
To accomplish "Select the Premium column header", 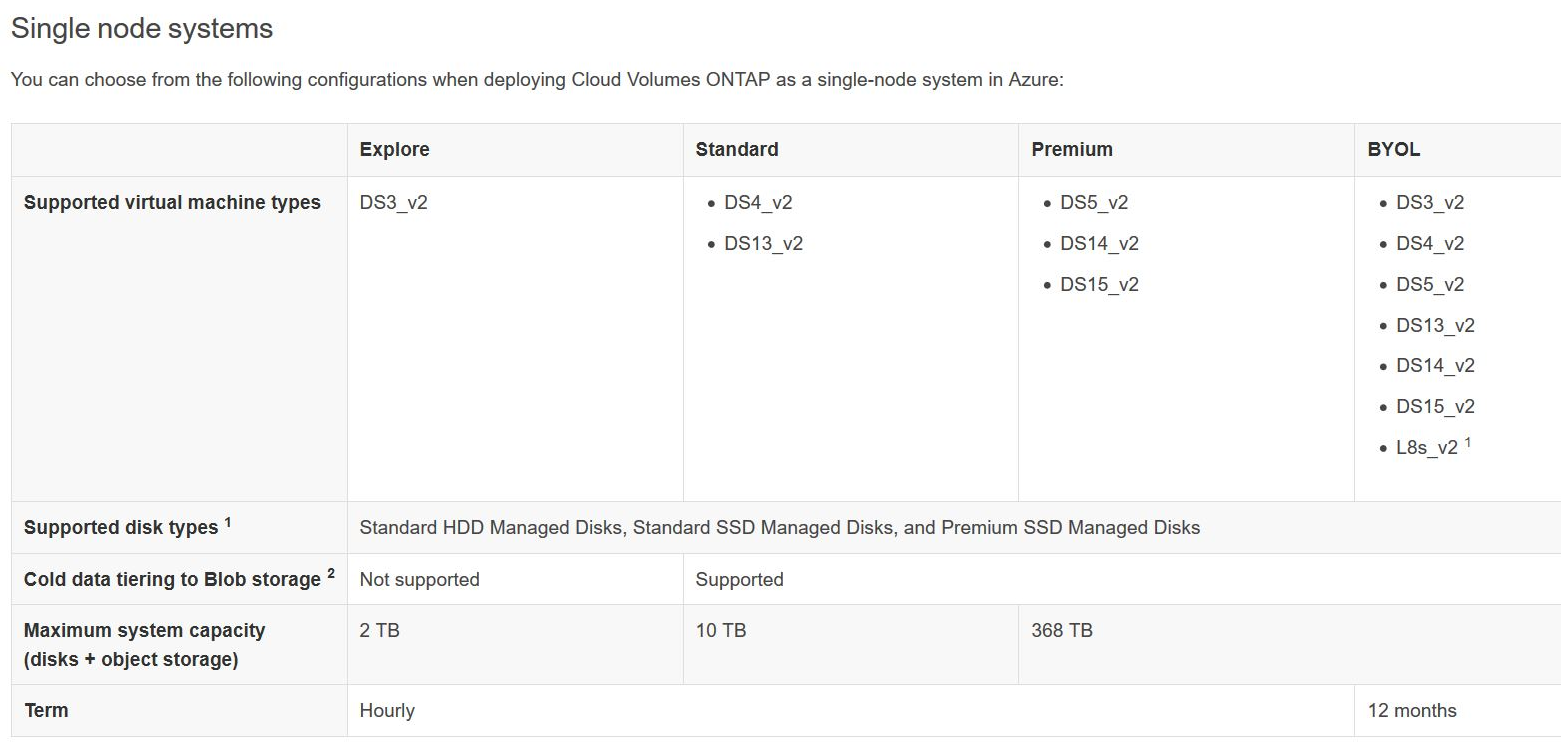I will point(1072,150).
